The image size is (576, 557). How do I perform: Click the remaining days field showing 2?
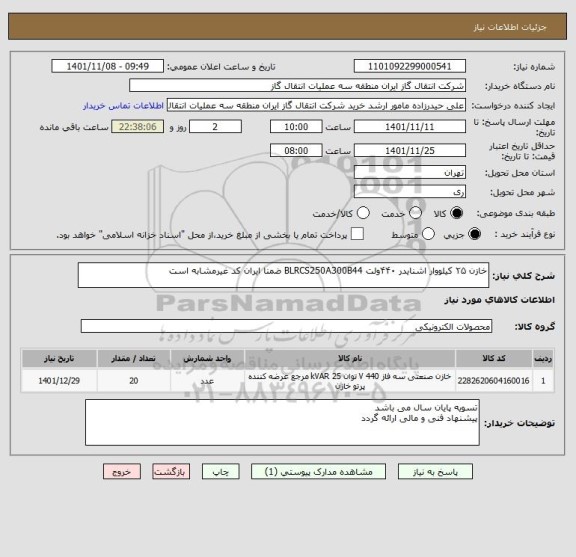[215, 127]
